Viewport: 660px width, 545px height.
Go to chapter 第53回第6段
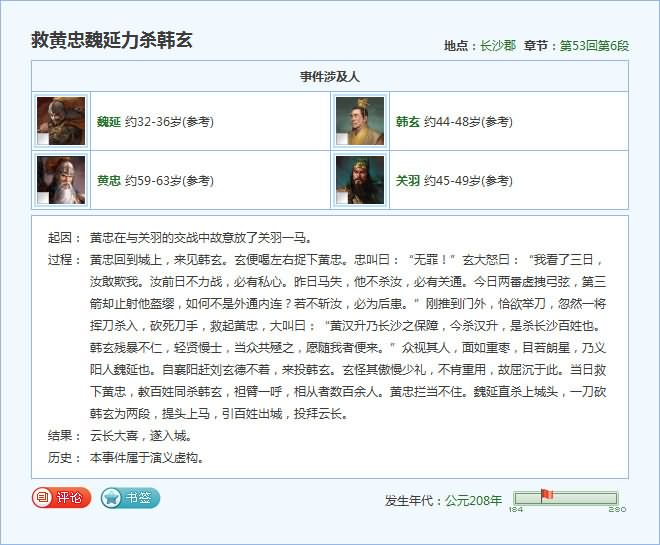pyautogui.click(x=594, y=46)
